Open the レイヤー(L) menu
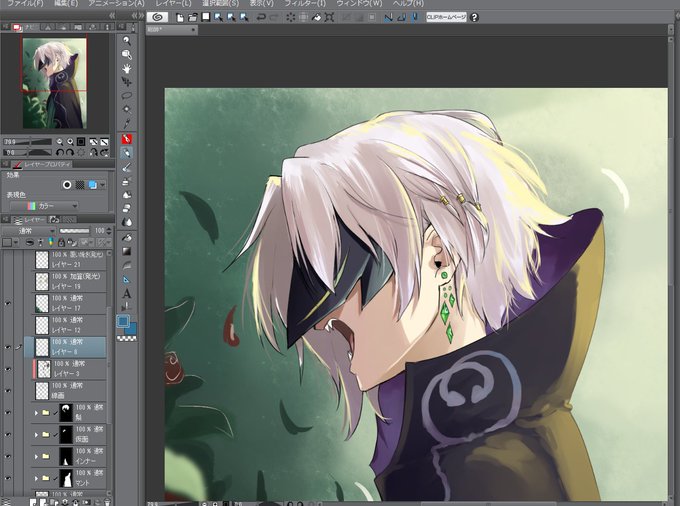The width and height of the screenshot is (680, 506). [x=173, y=3]
